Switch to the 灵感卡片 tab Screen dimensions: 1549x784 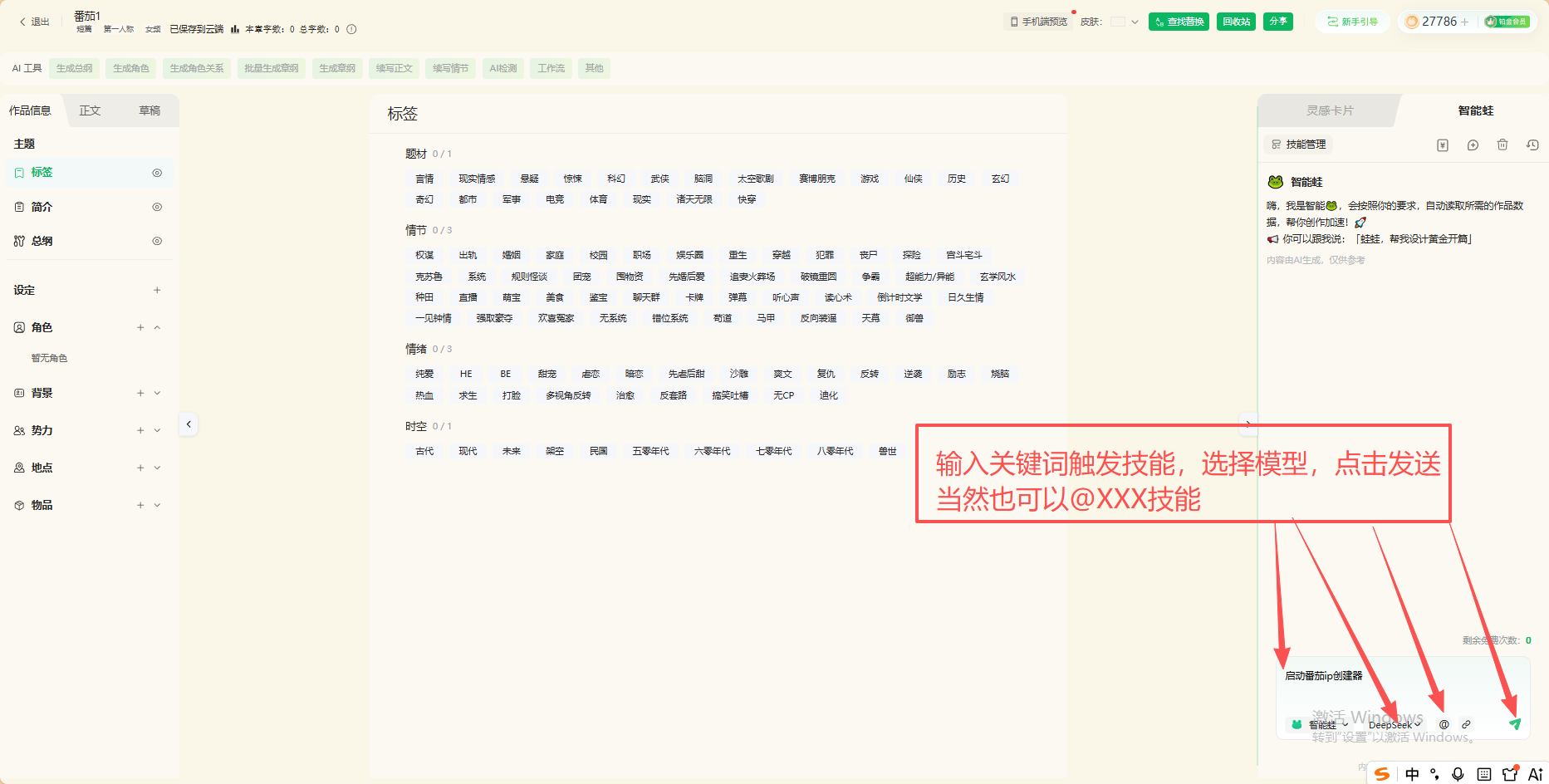point(1330,110)
